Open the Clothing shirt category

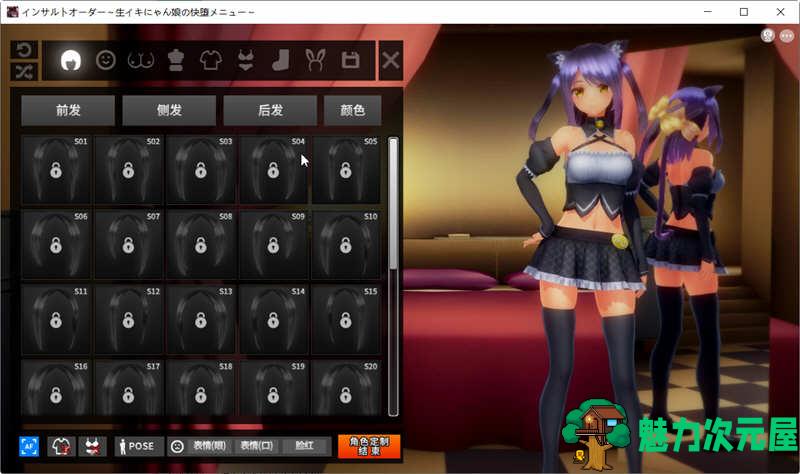pyautogui.click(x=211, y=60)
